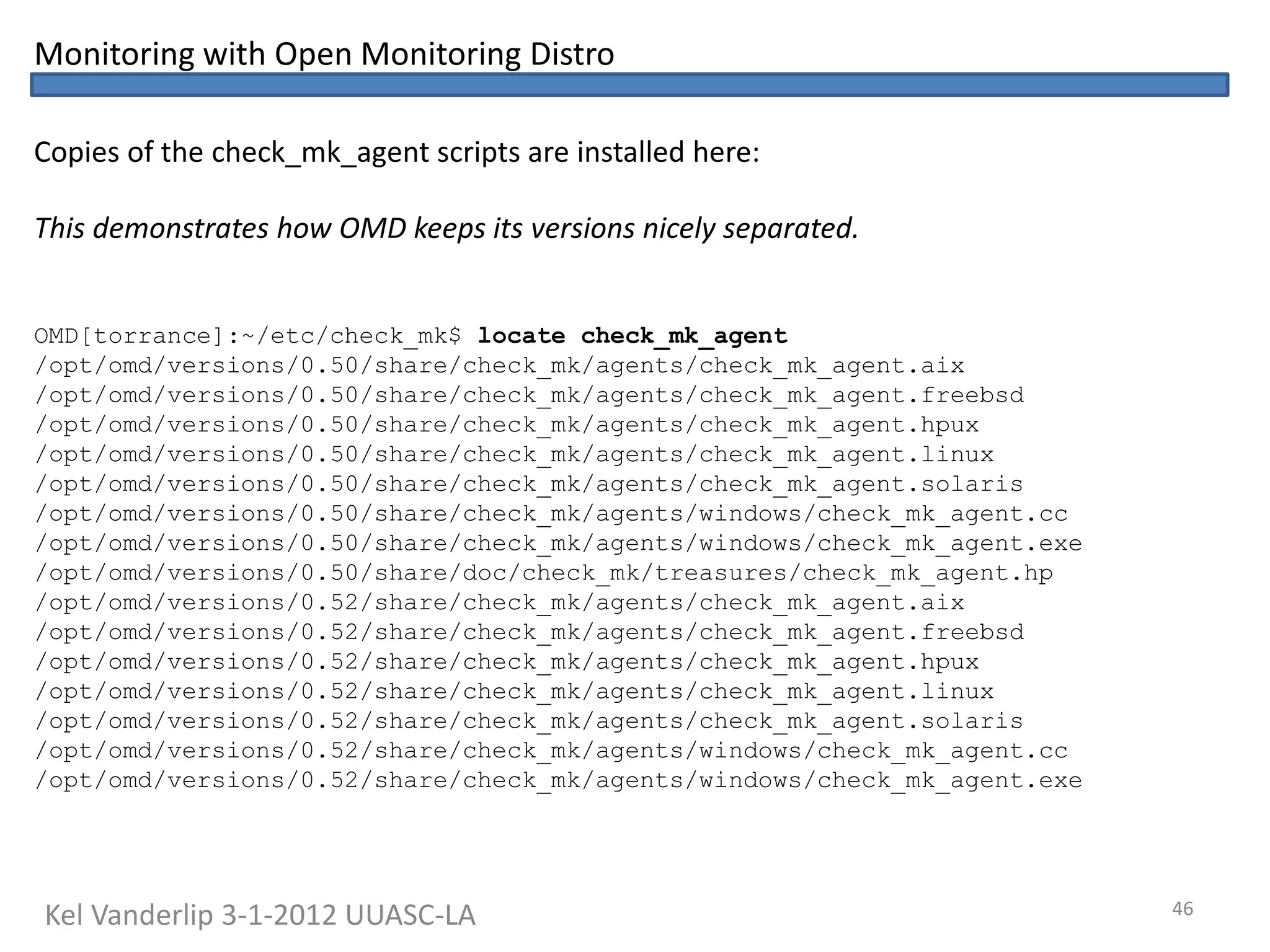Select the 0.50 windows/check_mk_agent.cc line
The height and width of the screenshot is (952, 1270).
pyautogui.click(x=551, y=514)
